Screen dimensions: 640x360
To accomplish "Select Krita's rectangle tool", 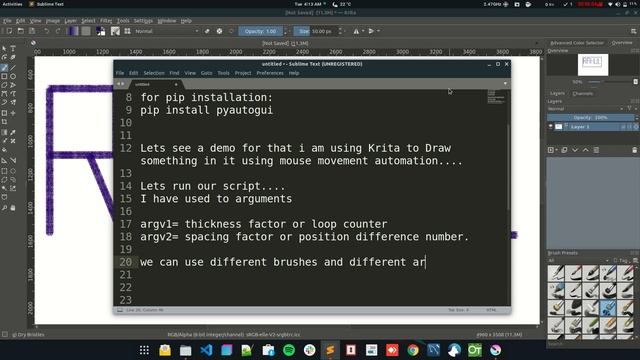I will (x=4, y=76).
